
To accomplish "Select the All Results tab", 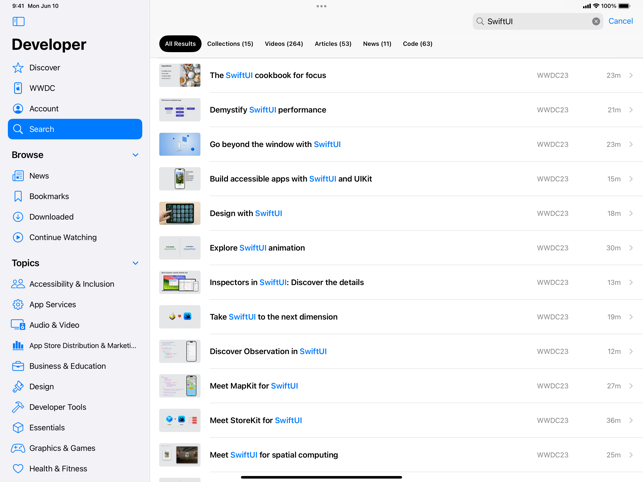I will click(x=180, y=44).
